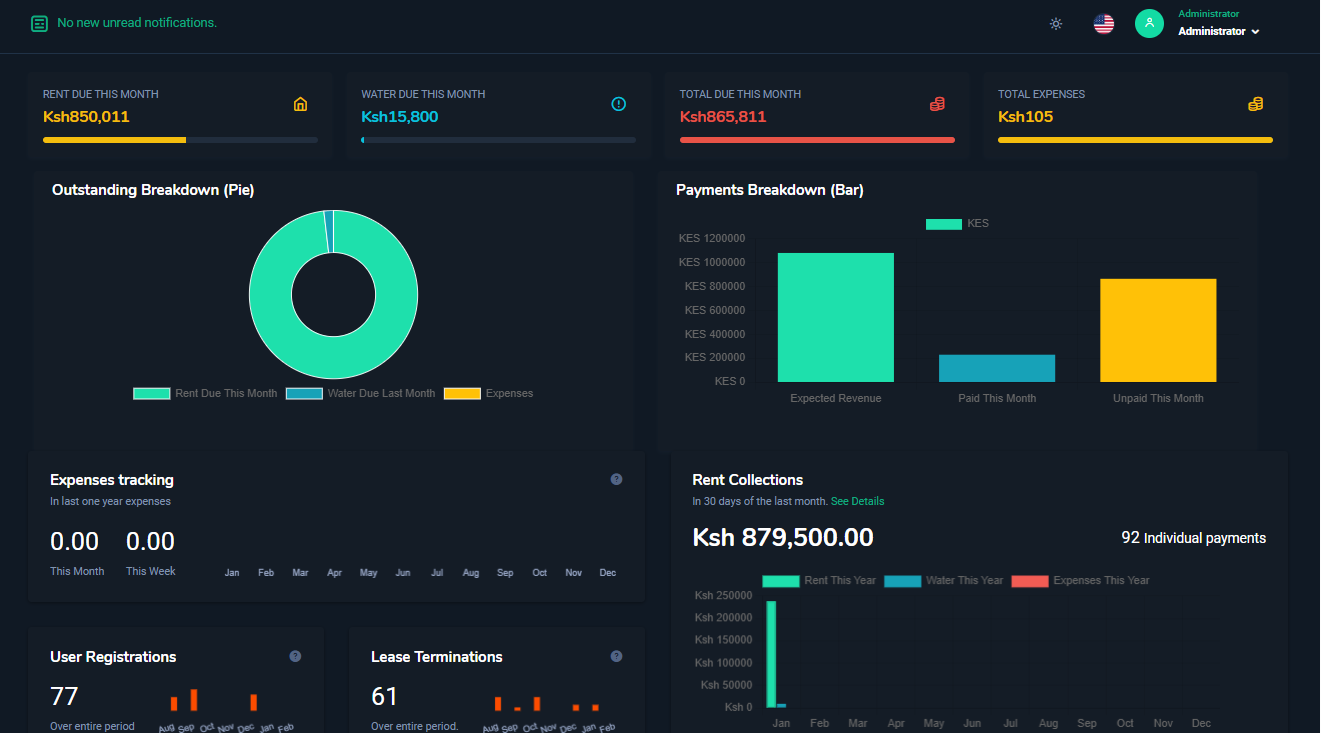Screen dimensions: 1321x733
Task: Toggle light mode with the sun icon
Action: (1056, 23)
